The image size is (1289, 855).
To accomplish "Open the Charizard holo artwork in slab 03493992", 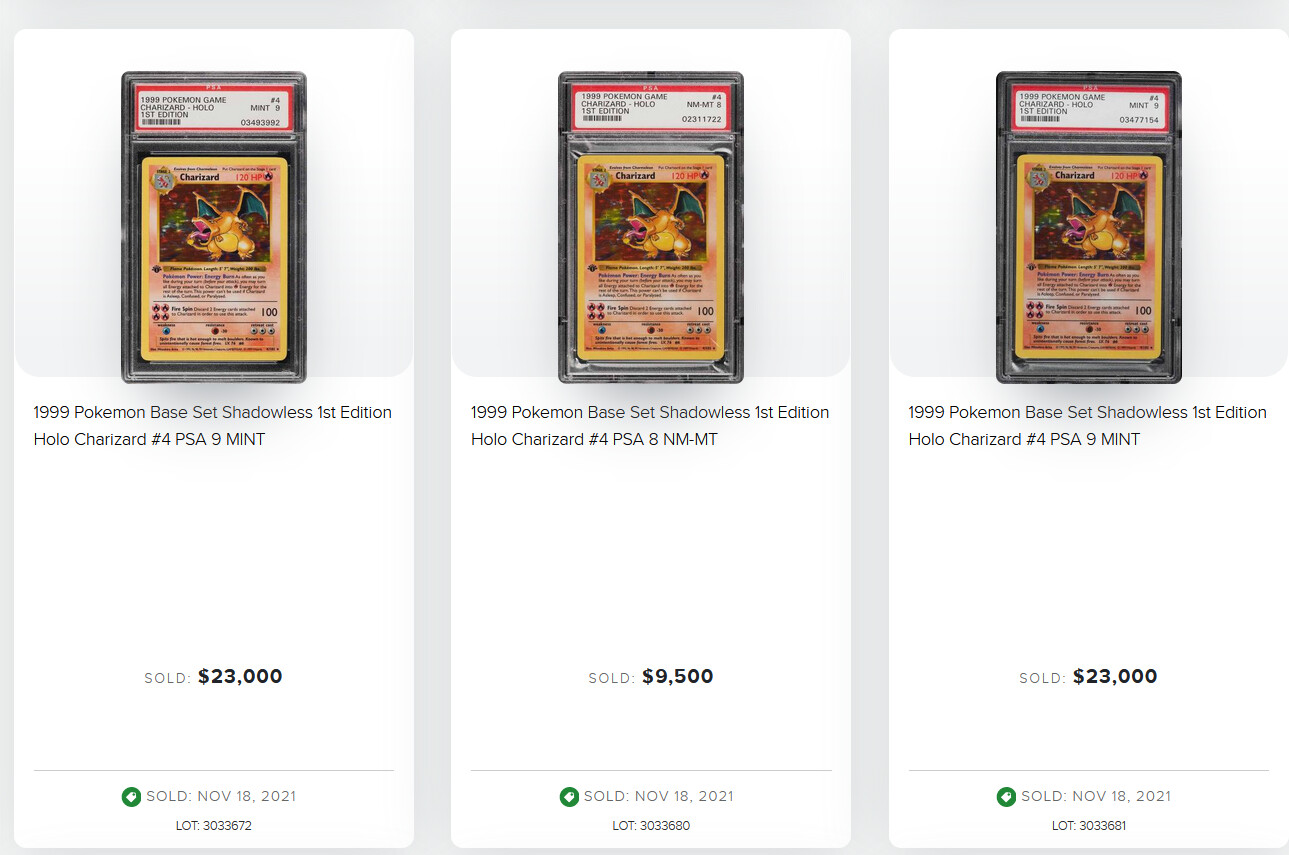I will (213, 223).
